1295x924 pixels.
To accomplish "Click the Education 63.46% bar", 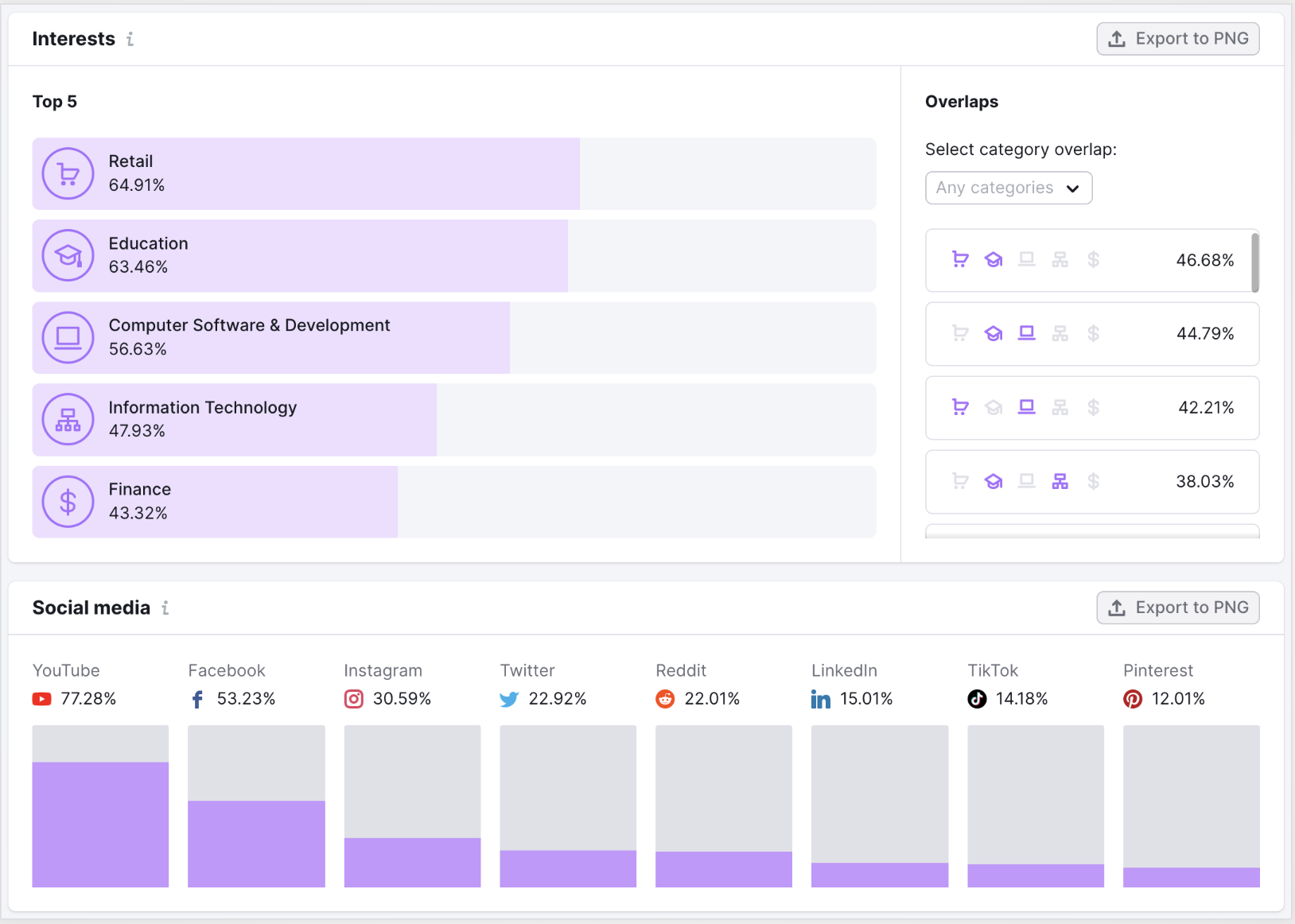I will point(301,255).
